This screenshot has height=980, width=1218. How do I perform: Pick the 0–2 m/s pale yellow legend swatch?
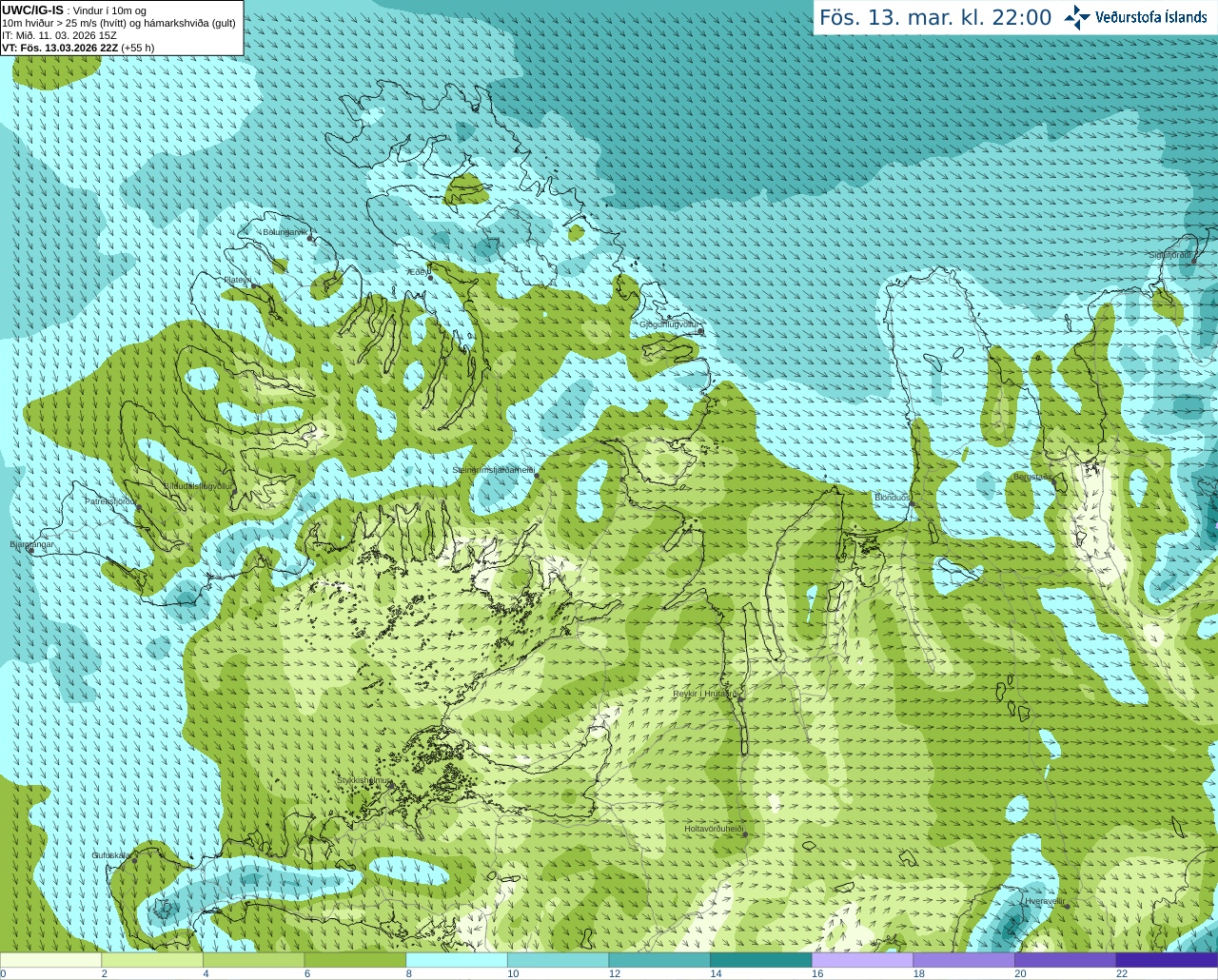(50, 960)
